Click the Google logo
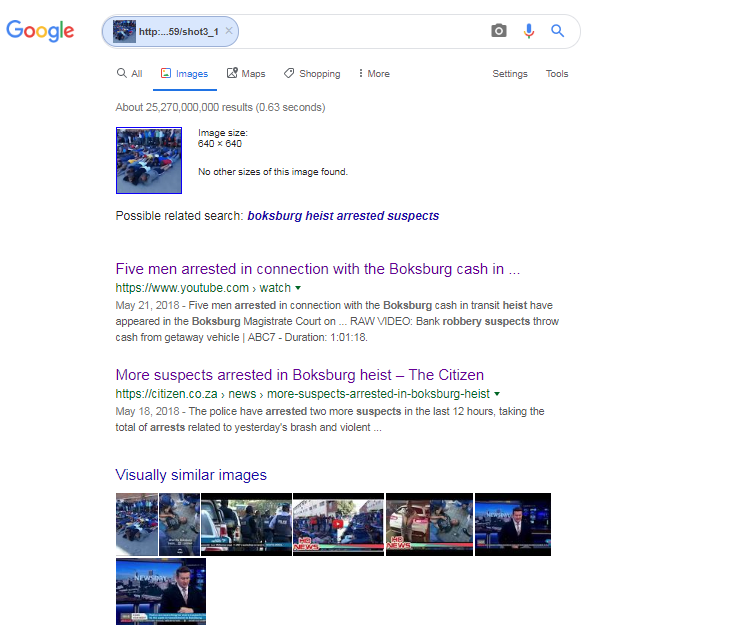 pyautogui.click(x=40, y=31)
